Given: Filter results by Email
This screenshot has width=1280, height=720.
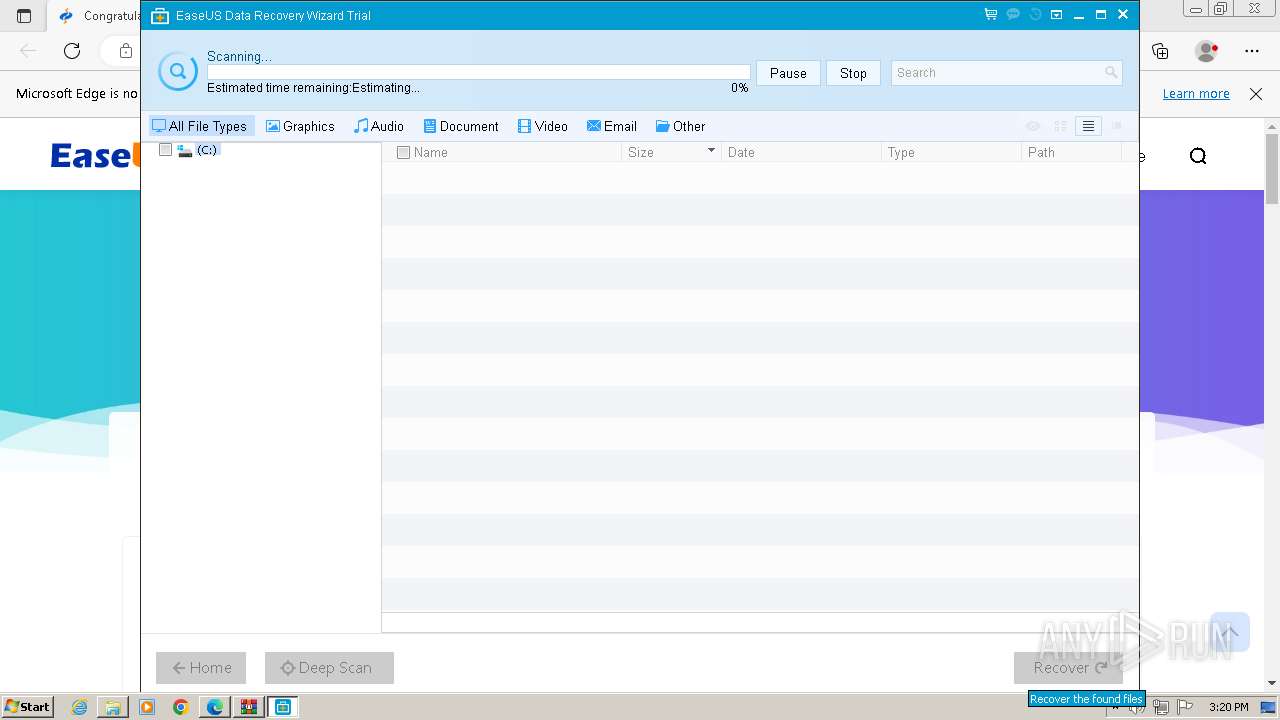Looking at the screenshot, I should pyautogui.click(x=612, y=126).
